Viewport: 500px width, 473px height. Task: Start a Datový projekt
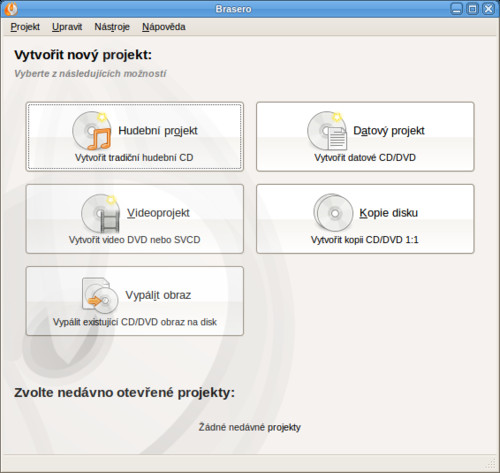click(x=365, y=137)
